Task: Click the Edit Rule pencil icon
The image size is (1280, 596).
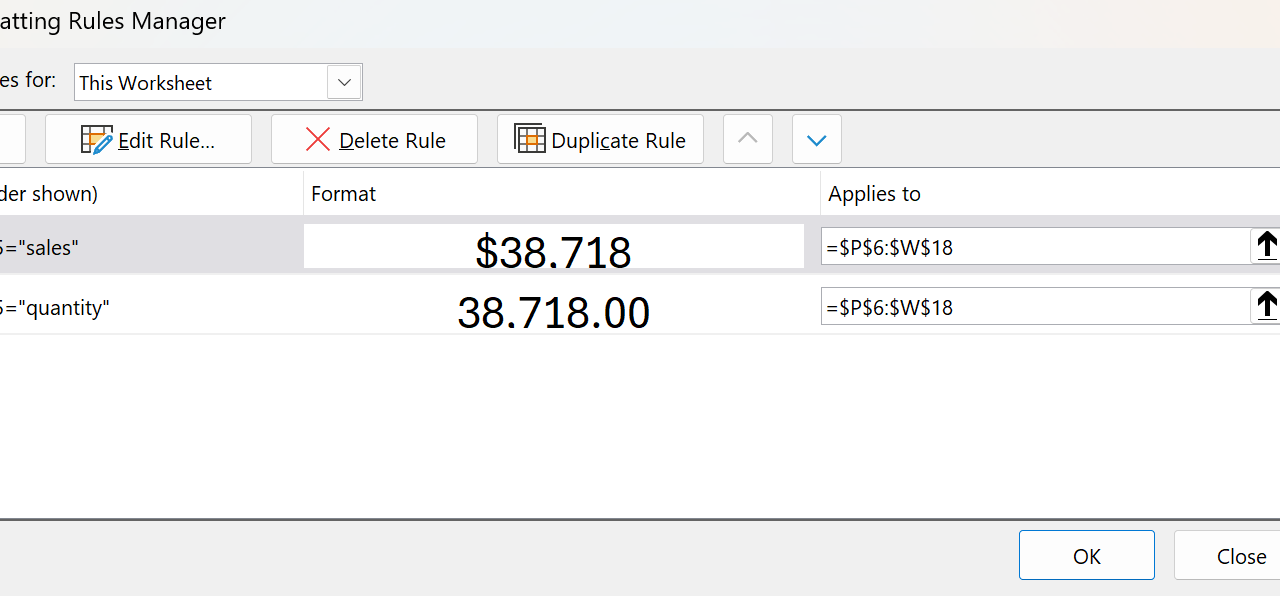Action: click(97, 140)
